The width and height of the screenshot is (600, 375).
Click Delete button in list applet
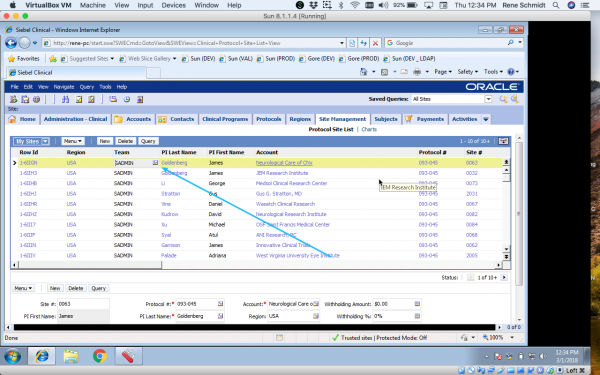point(125,141)
